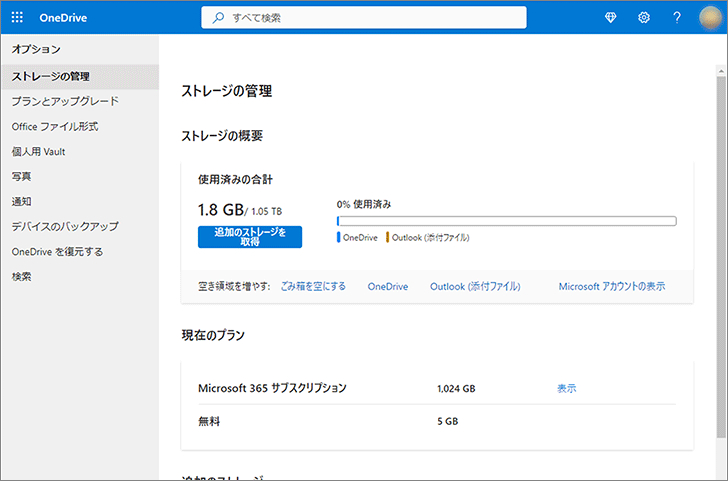Select ストレージの管理 in sidebar
Image resolution: width=728 pixels, height=481 pixels.
79,77
